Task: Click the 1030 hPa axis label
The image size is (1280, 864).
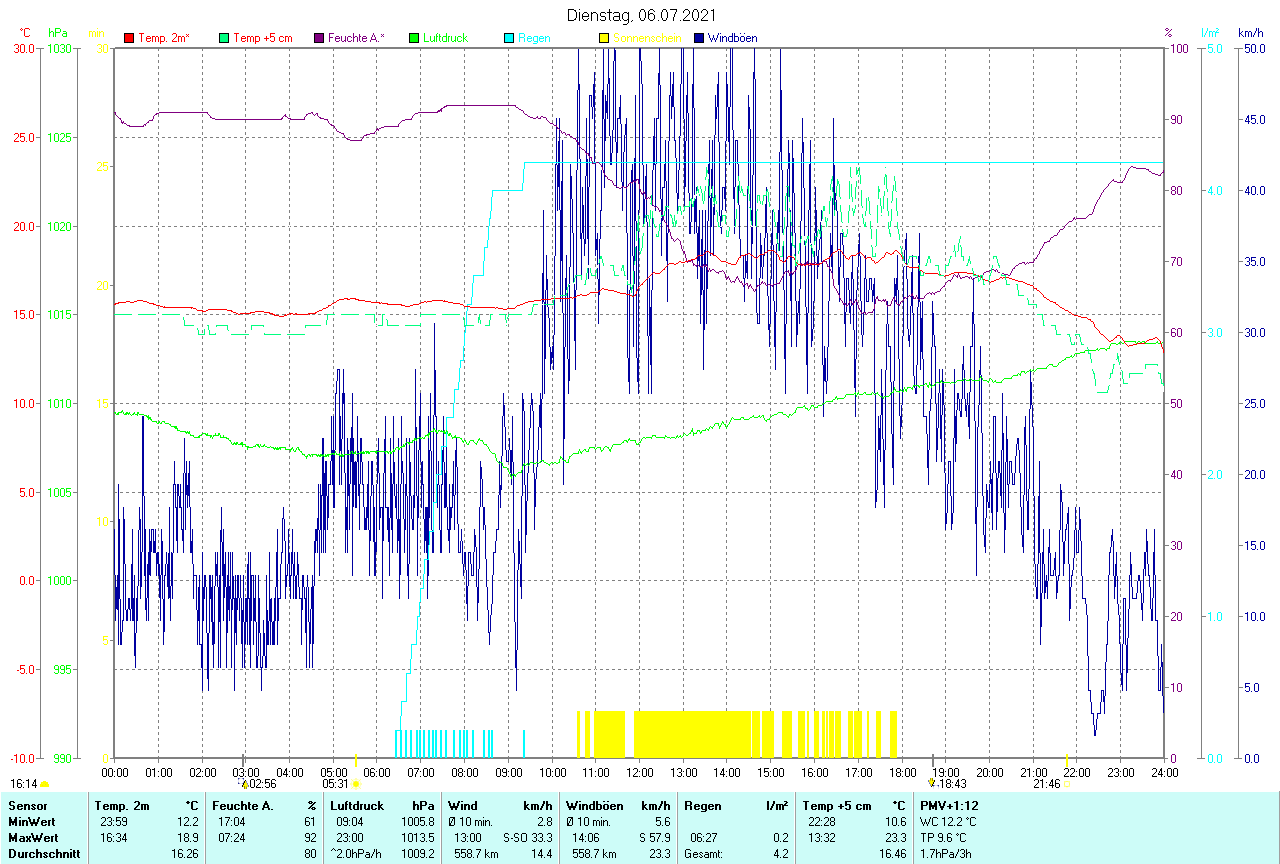Action: click(x=61, y=48)
